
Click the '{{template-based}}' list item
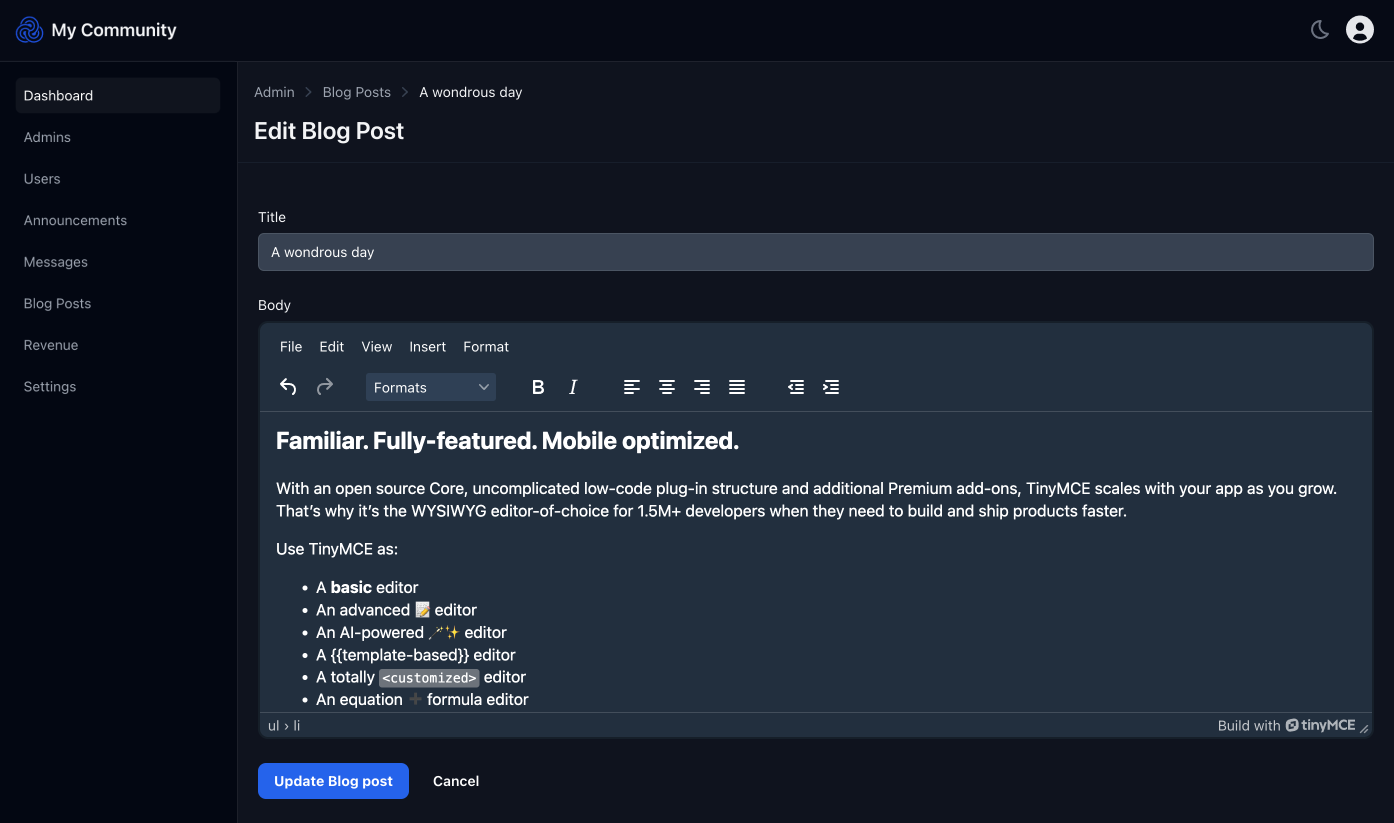416,655
